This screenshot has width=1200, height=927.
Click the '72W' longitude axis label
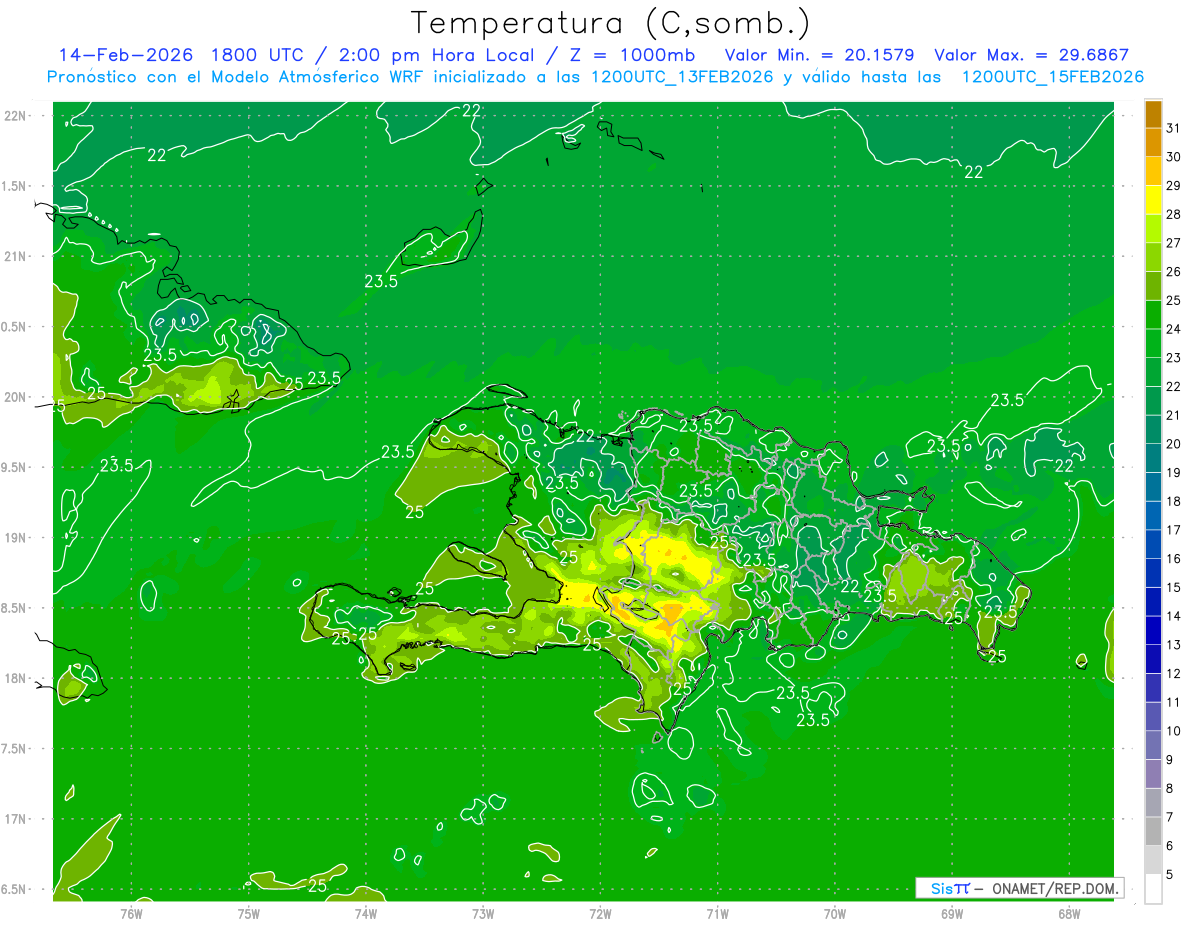tap(600, 913)
